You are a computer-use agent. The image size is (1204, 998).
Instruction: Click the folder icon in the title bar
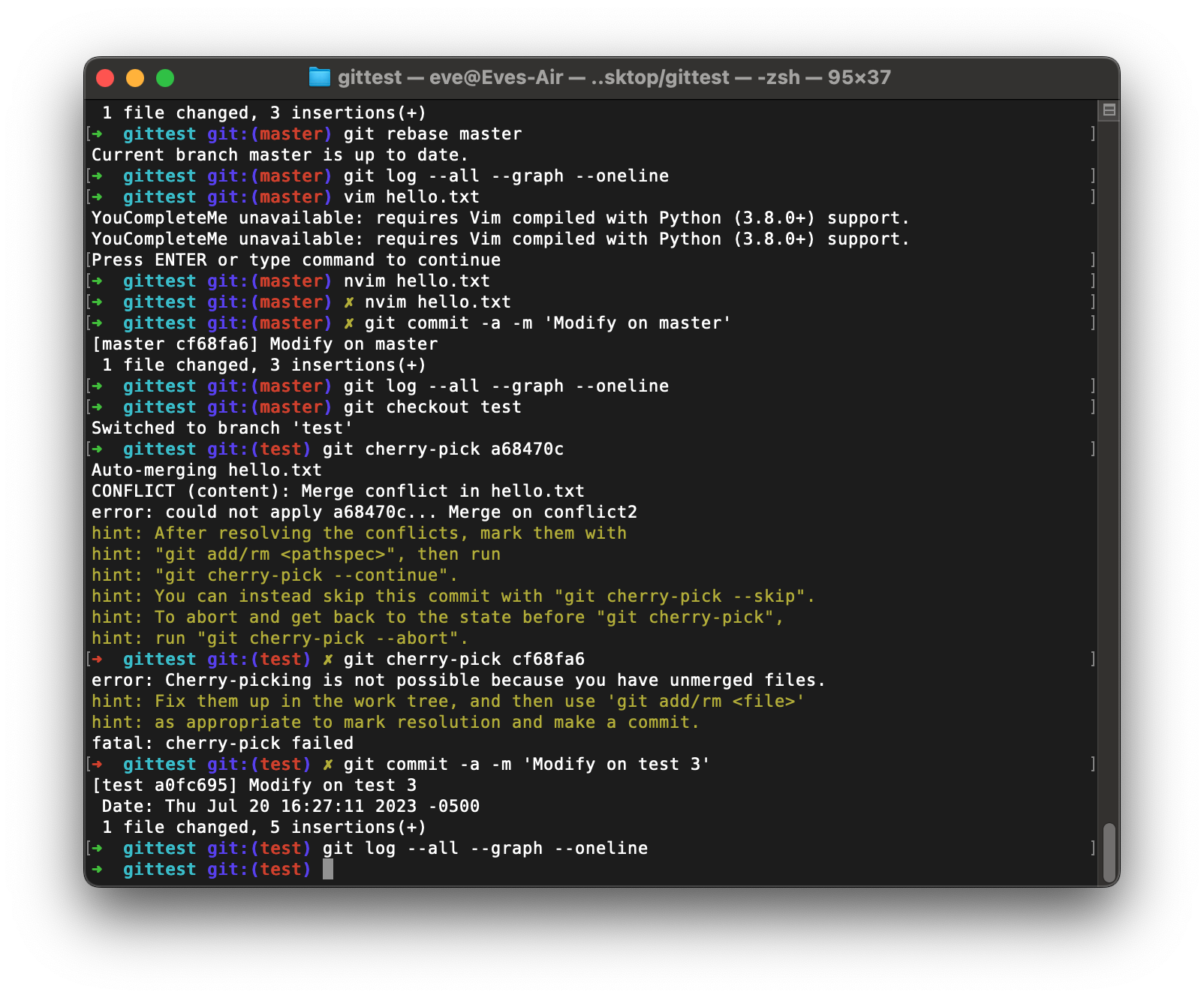coord(320,77)
